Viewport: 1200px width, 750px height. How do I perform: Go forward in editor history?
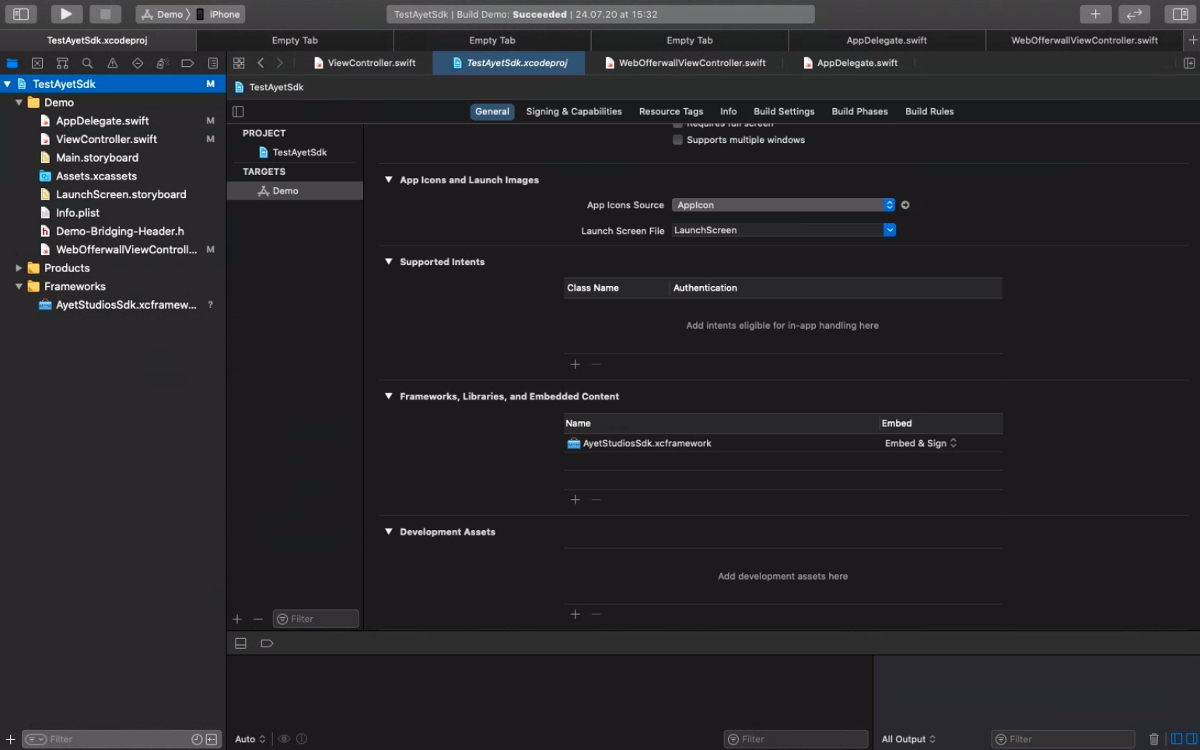pos(280,62)
